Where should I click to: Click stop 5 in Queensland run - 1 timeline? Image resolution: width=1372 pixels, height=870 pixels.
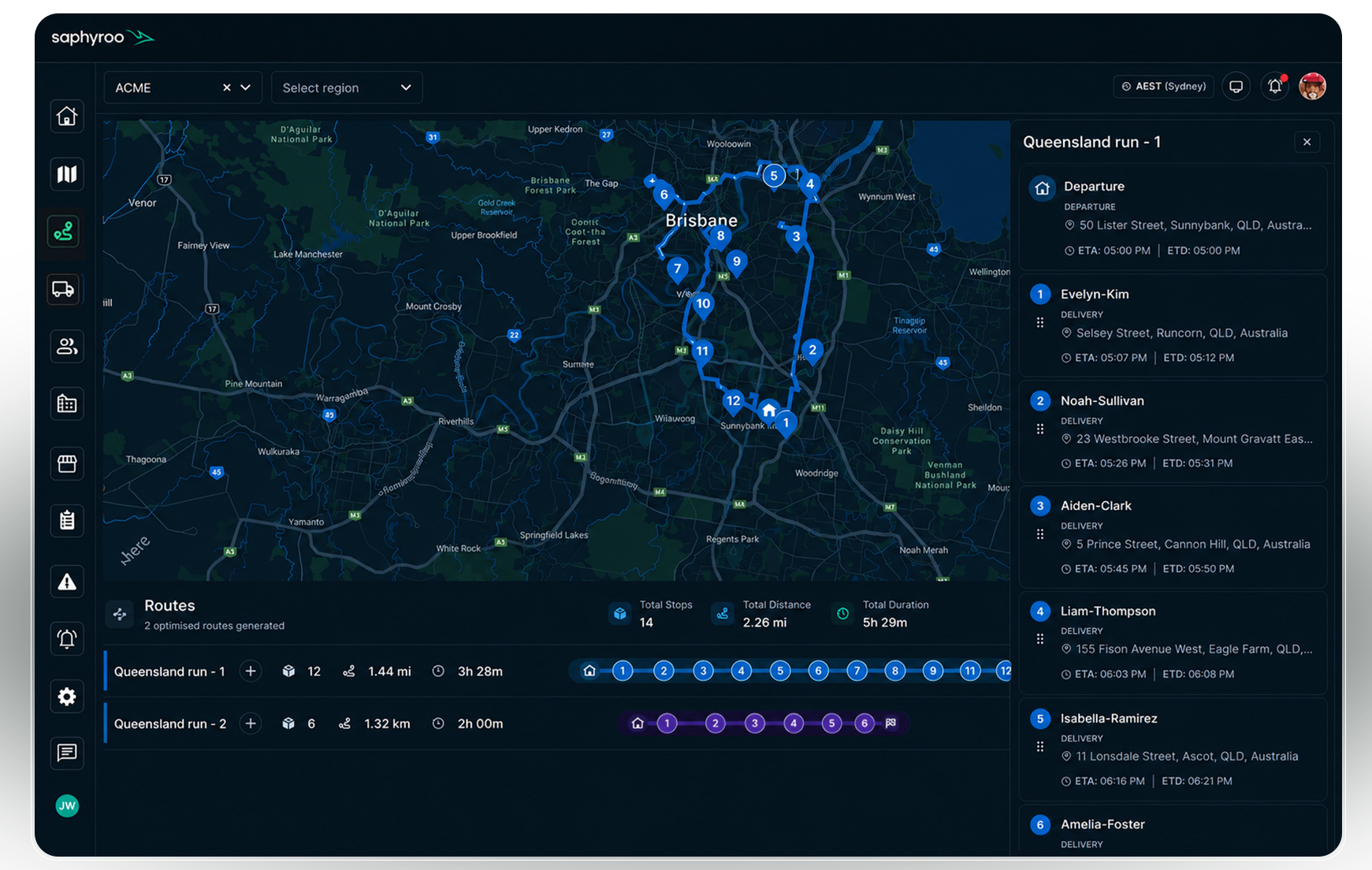780,671
